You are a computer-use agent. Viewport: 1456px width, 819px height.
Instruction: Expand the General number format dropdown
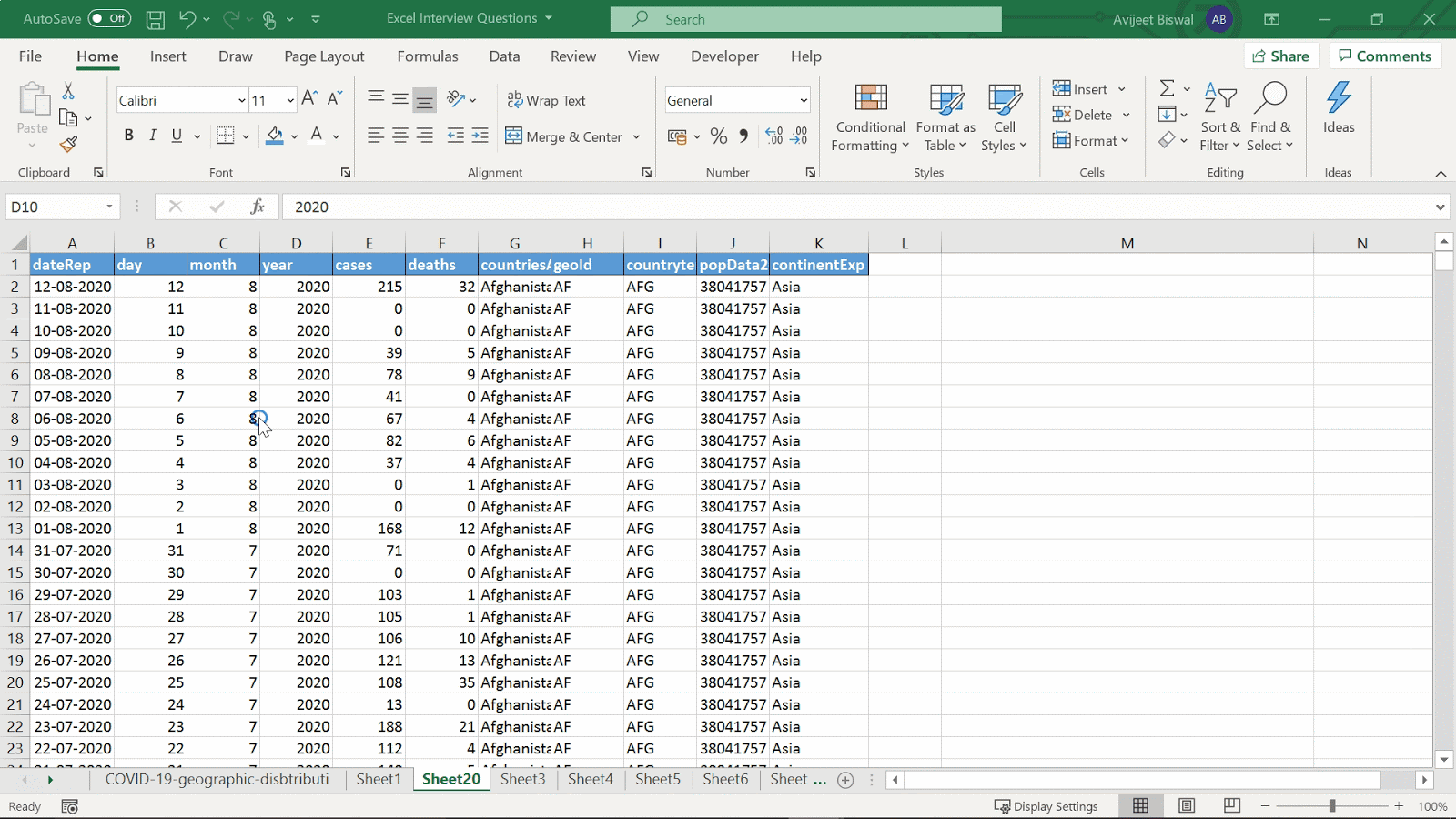pyautogui.click(x=803, y=100)
